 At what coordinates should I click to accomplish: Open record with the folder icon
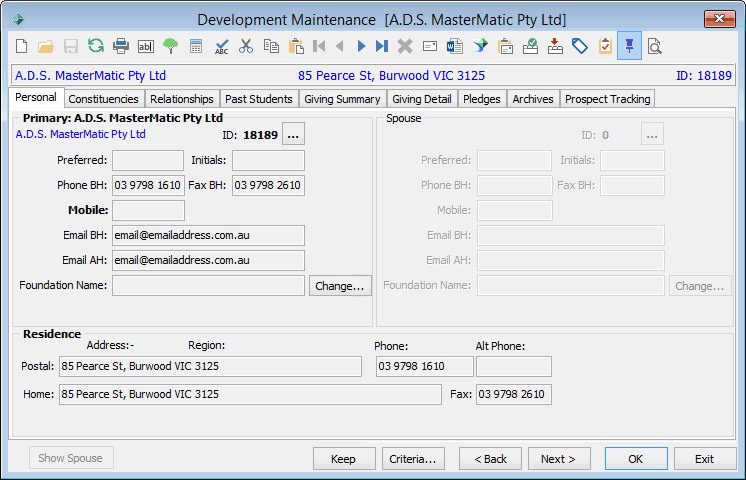point(46,46)
